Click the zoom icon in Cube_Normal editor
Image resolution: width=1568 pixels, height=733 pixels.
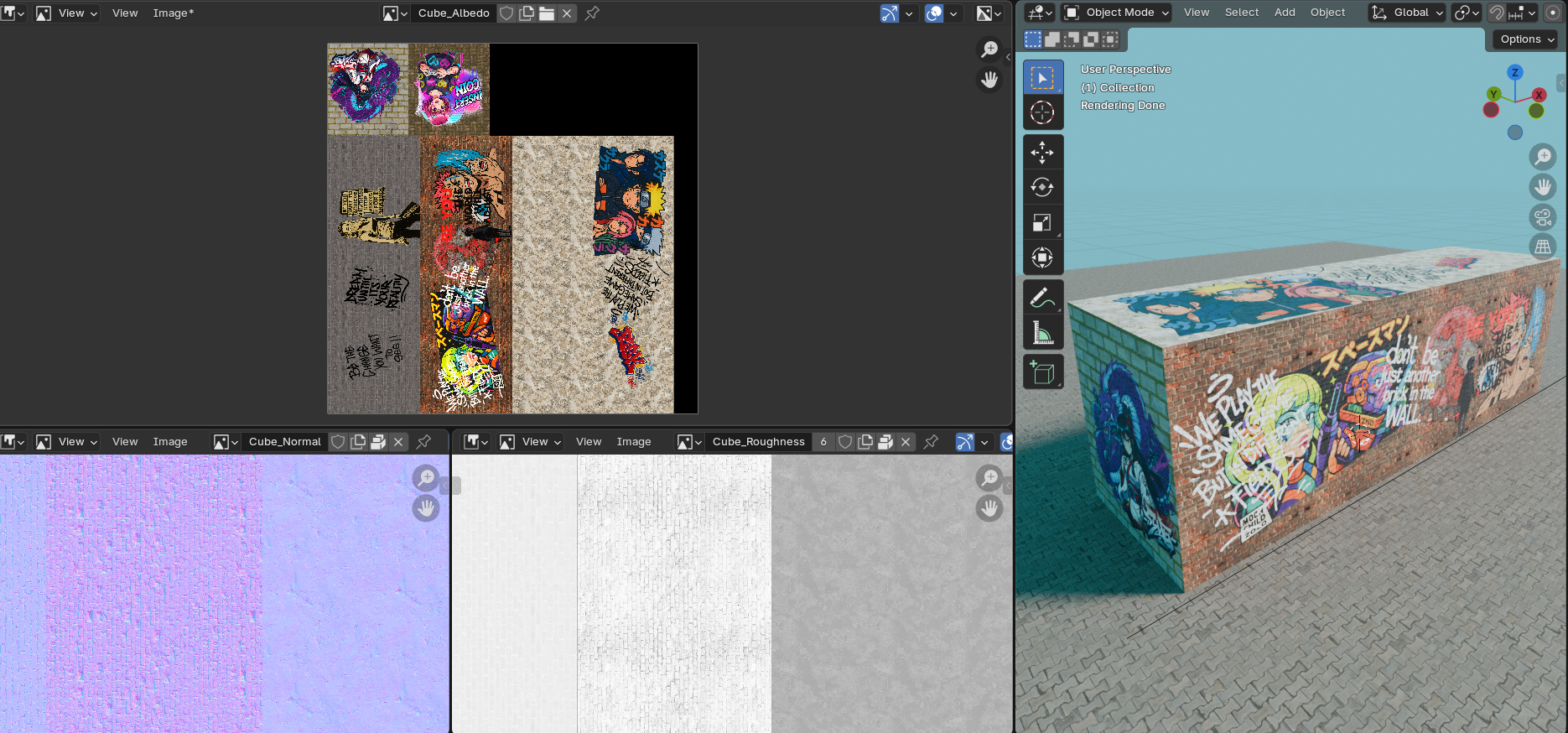coord(426,478)
